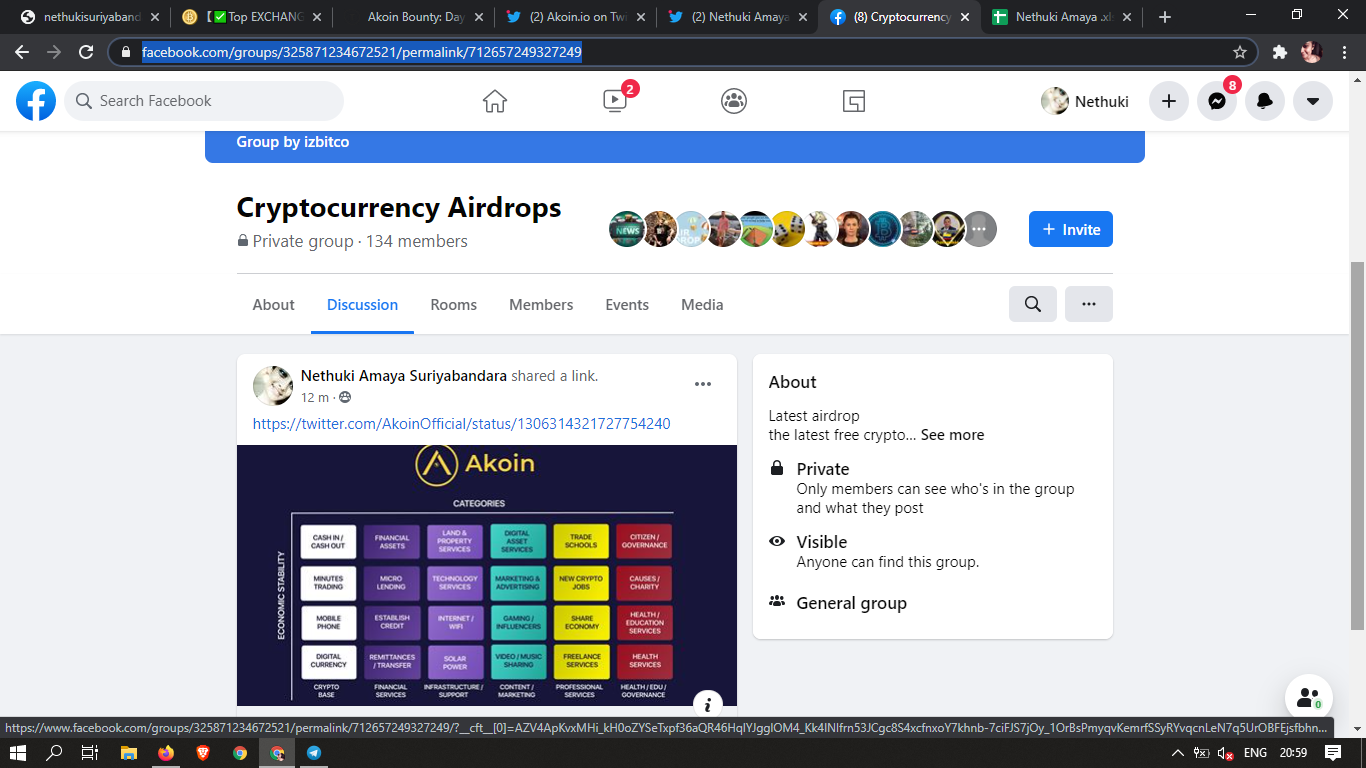This screenshot has height=768, width=1366.
Task: Open Brave browser from the taskbar
Action: (x=203, y=753)
